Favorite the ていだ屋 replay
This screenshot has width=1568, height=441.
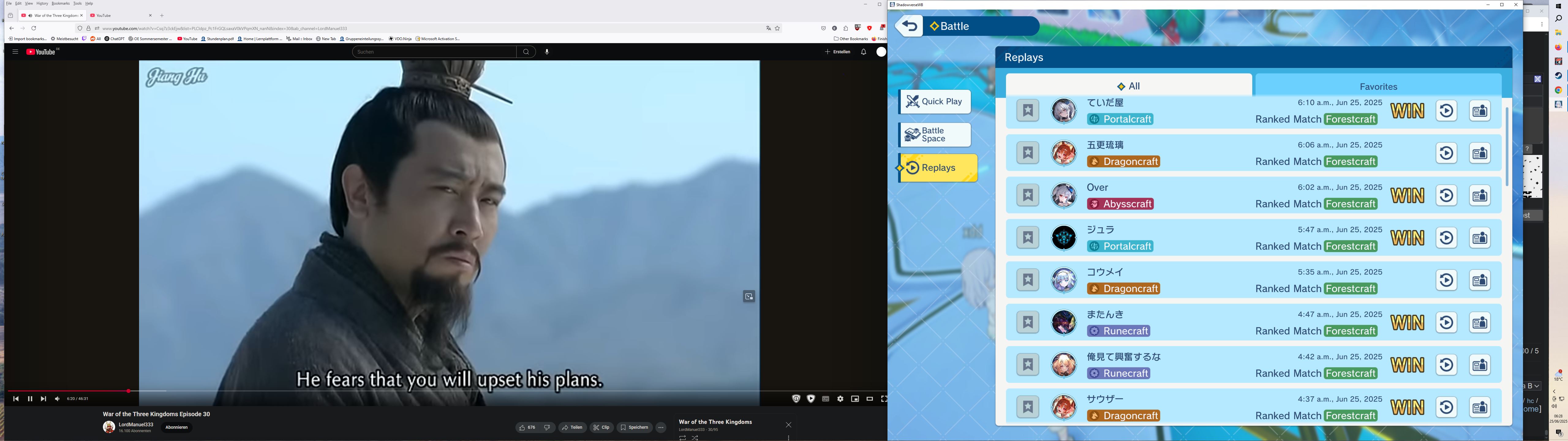1028,111
